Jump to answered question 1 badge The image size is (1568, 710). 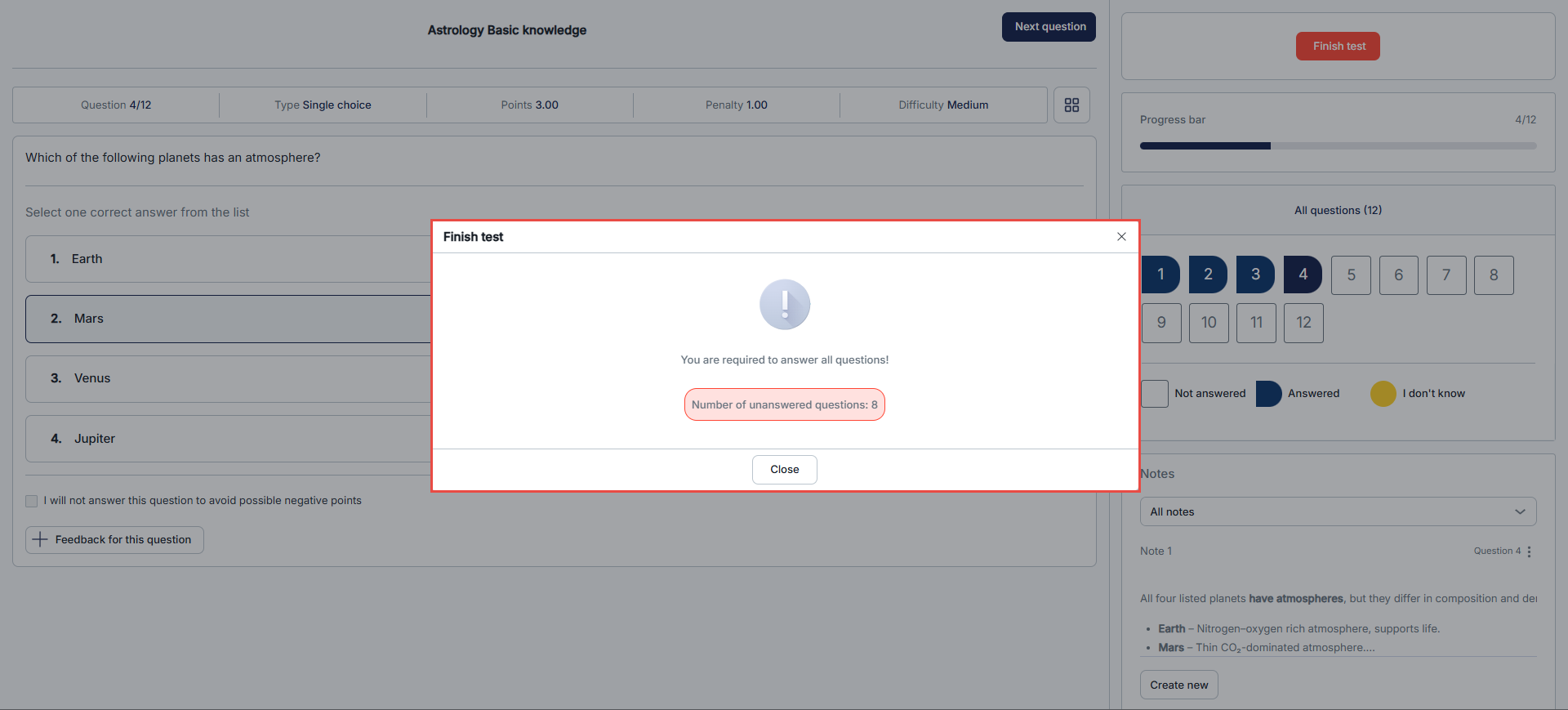[1160, 275]
